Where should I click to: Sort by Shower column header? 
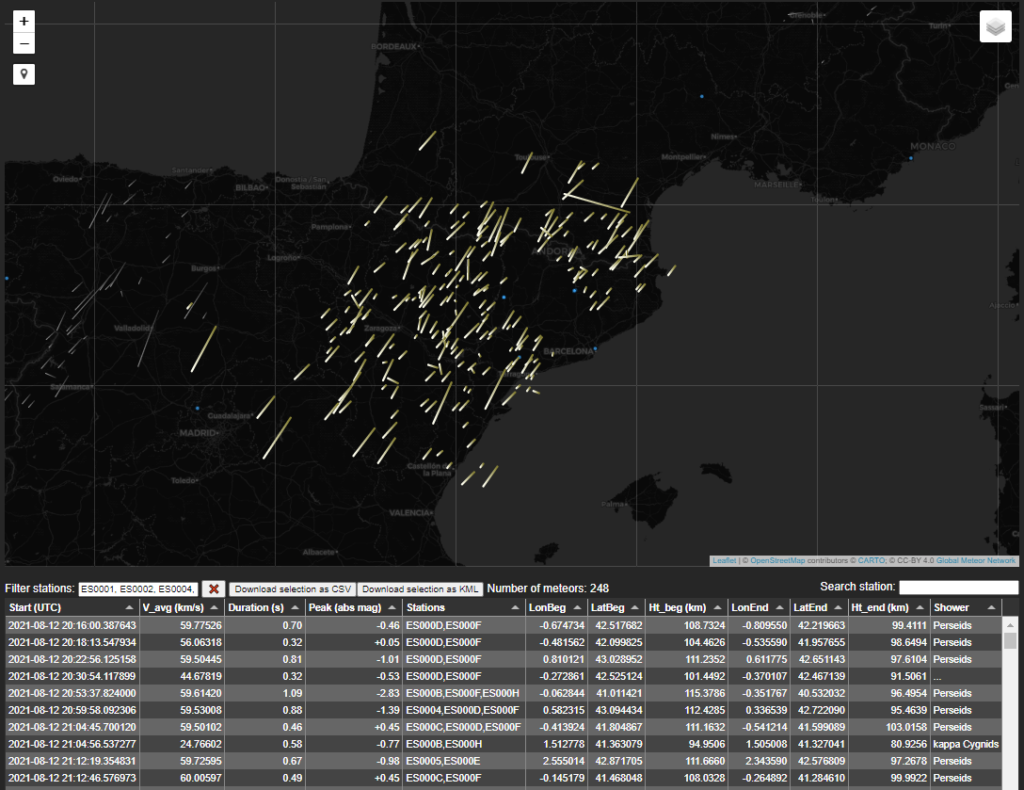click(x=965, y=607)
